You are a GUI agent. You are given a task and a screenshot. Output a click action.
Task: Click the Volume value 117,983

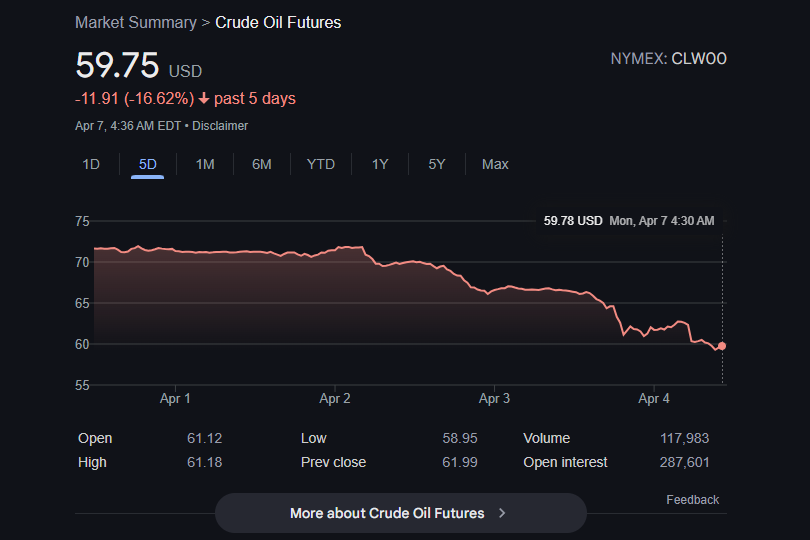coord(684,438)
